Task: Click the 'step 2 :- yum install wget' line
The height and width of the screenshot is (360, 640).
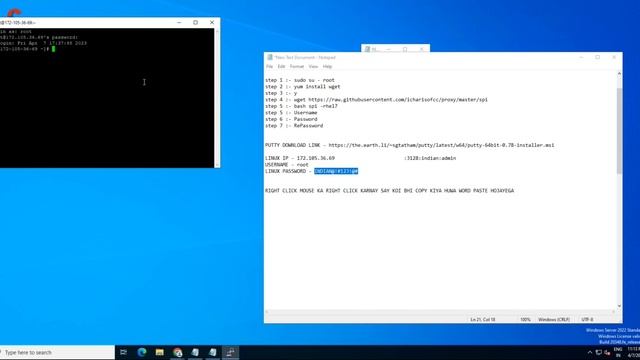Action: [x=302, y=87]
